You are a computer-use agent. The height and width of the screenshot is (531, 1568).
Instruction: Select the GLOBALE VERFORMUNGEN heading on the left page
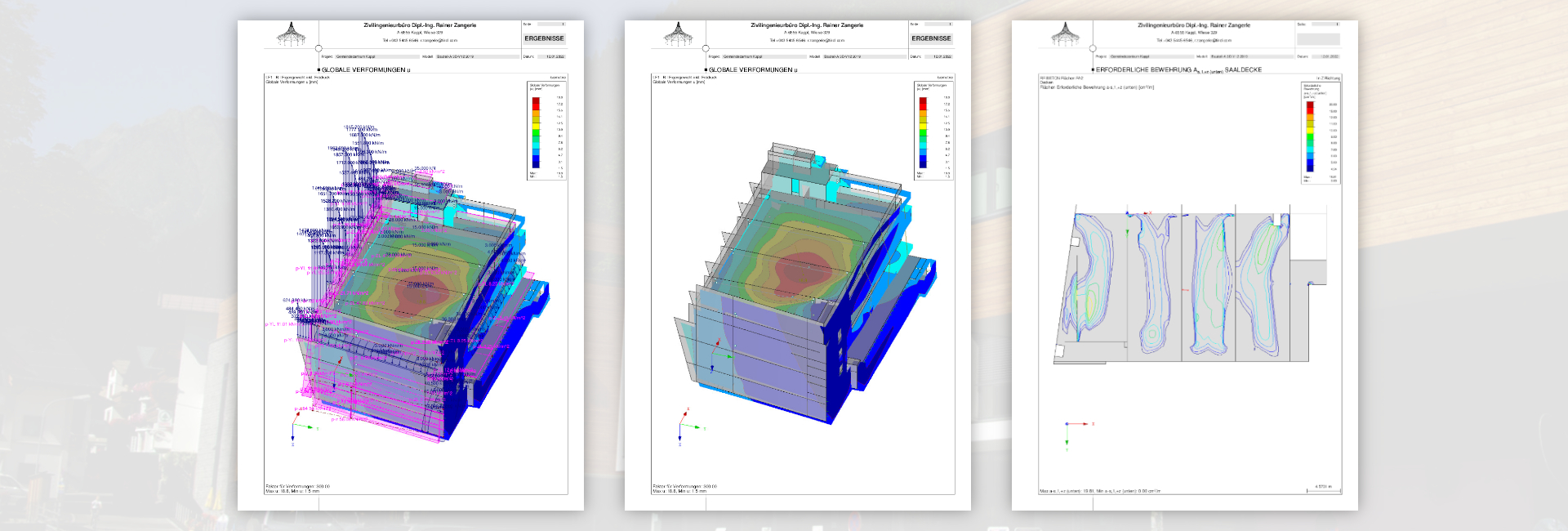[x=365, y=70]
